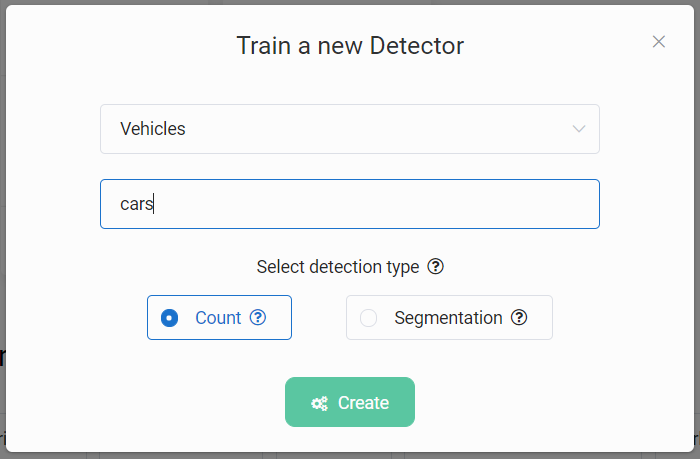
Task: Focus the detector name field containing "cars"
Action: (x=349, y=204)
